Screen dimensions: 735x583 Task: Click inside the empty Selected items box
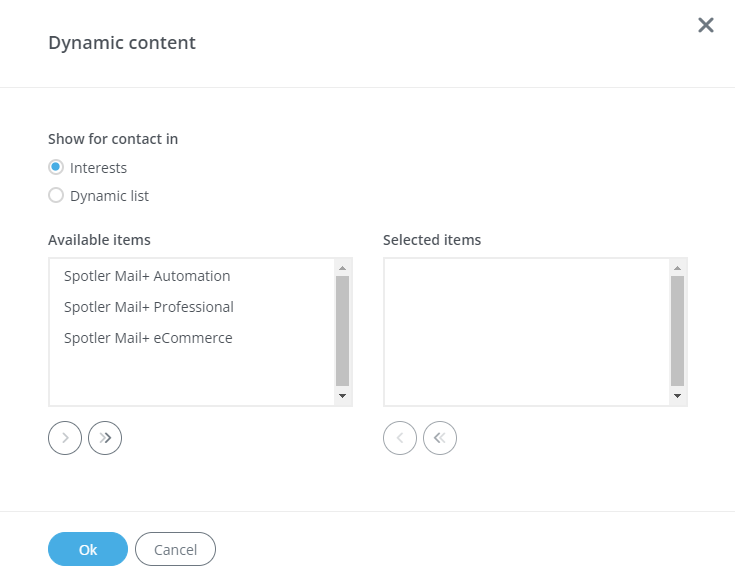[x=527, y=332]
